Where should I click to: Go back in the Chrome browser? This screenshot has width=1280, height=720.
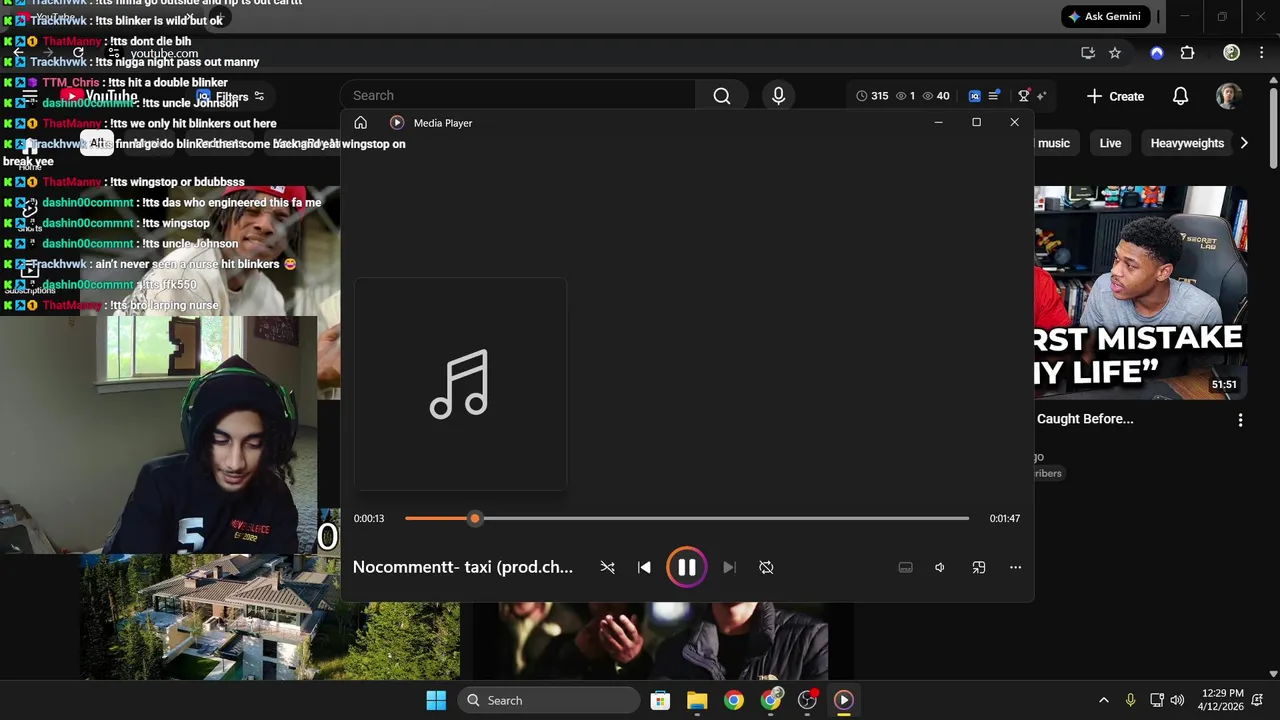point(18,53)
